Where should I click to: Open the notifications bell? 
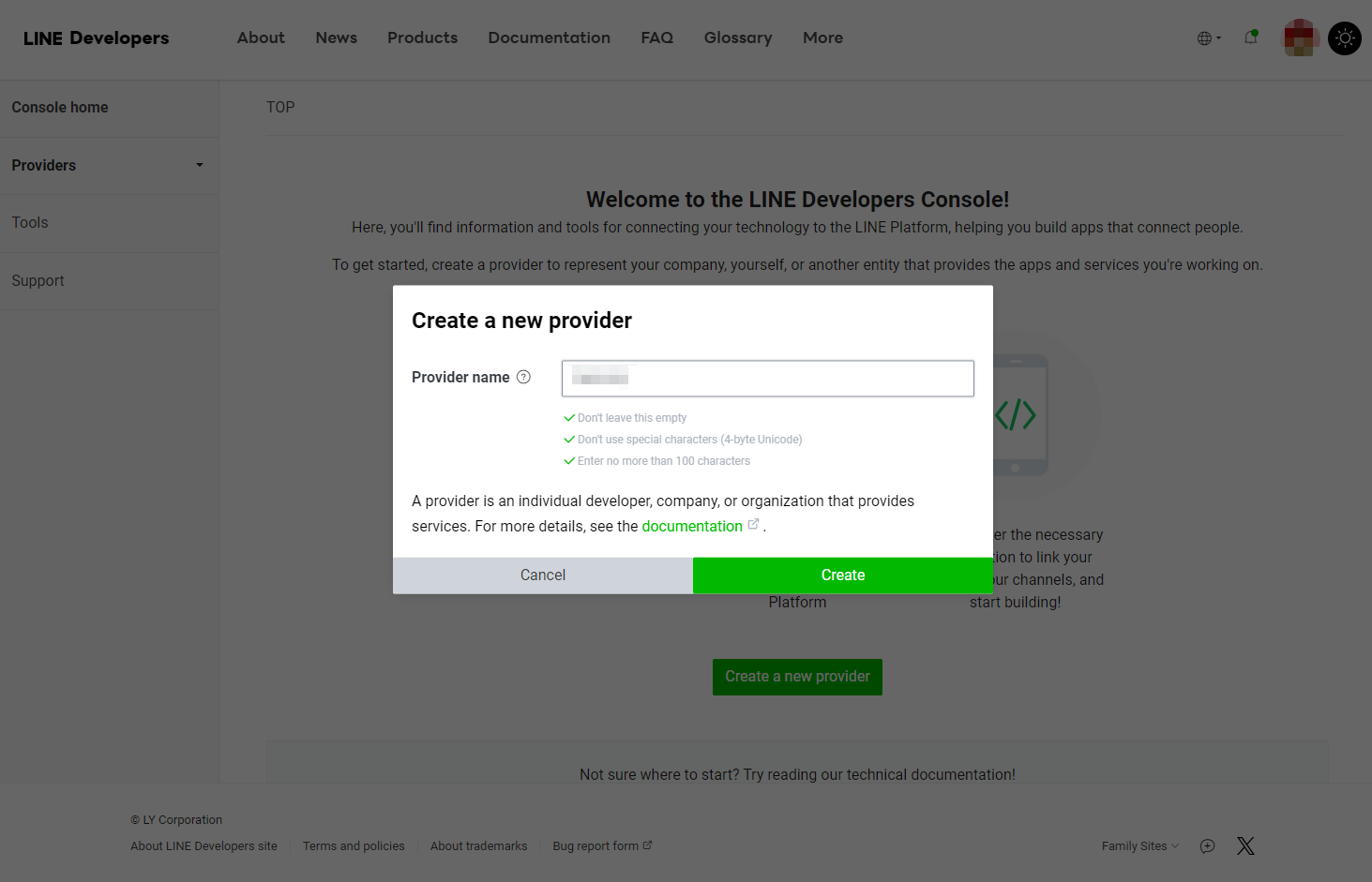[1251, 37]
